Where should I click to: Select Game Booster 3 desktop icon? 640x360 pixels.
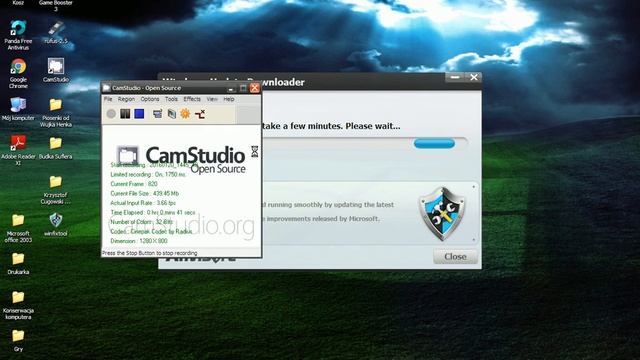click(56, 6)
